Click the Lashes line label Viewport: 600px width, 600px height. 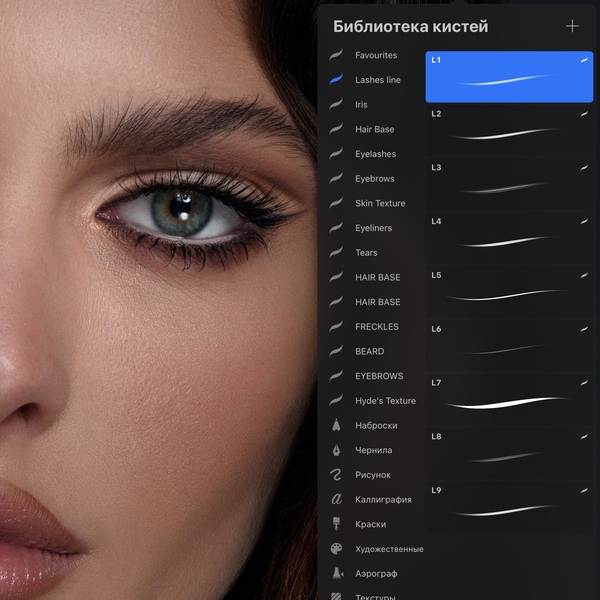(378, 80)
